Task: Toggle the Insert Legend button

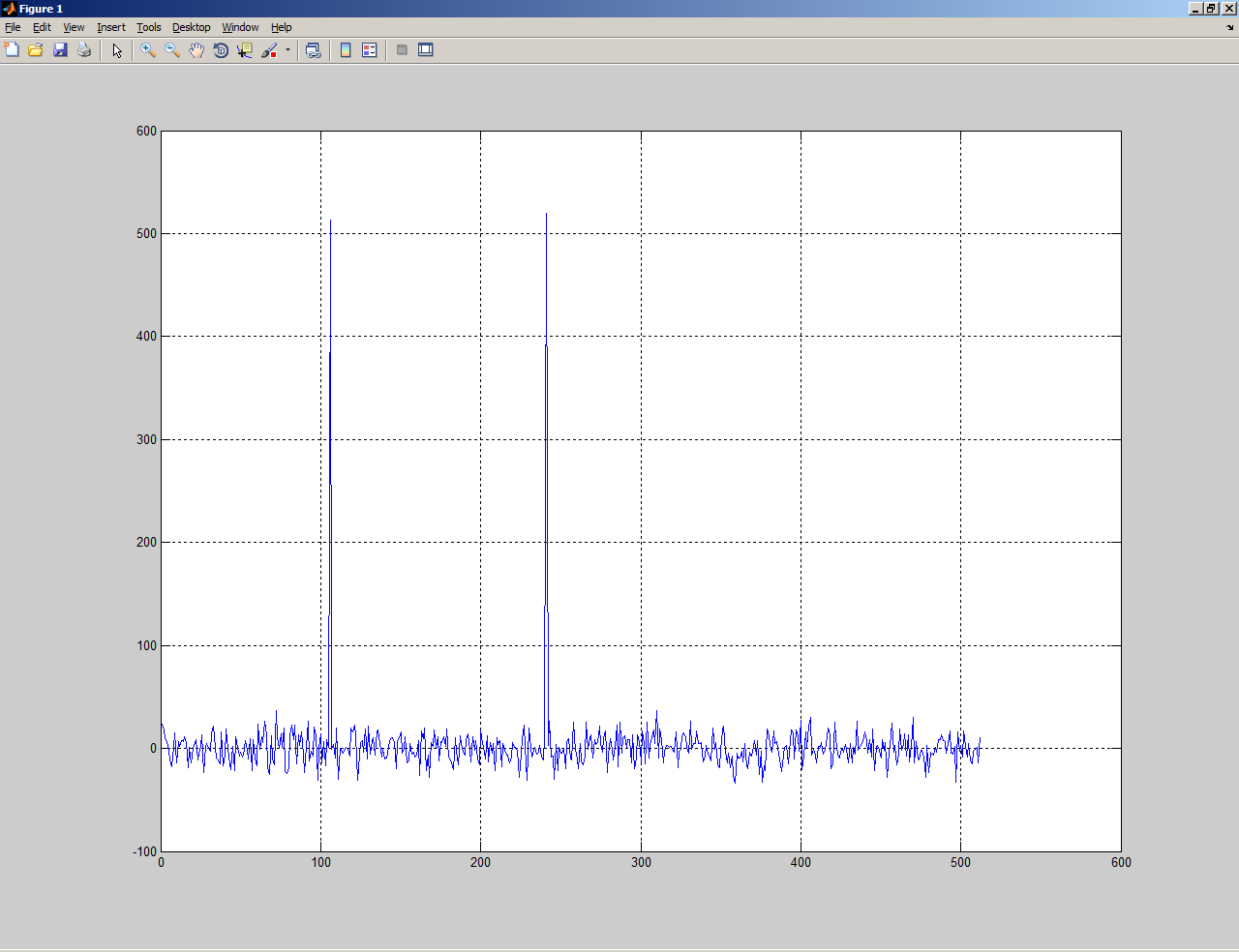Action: point(370,50)
